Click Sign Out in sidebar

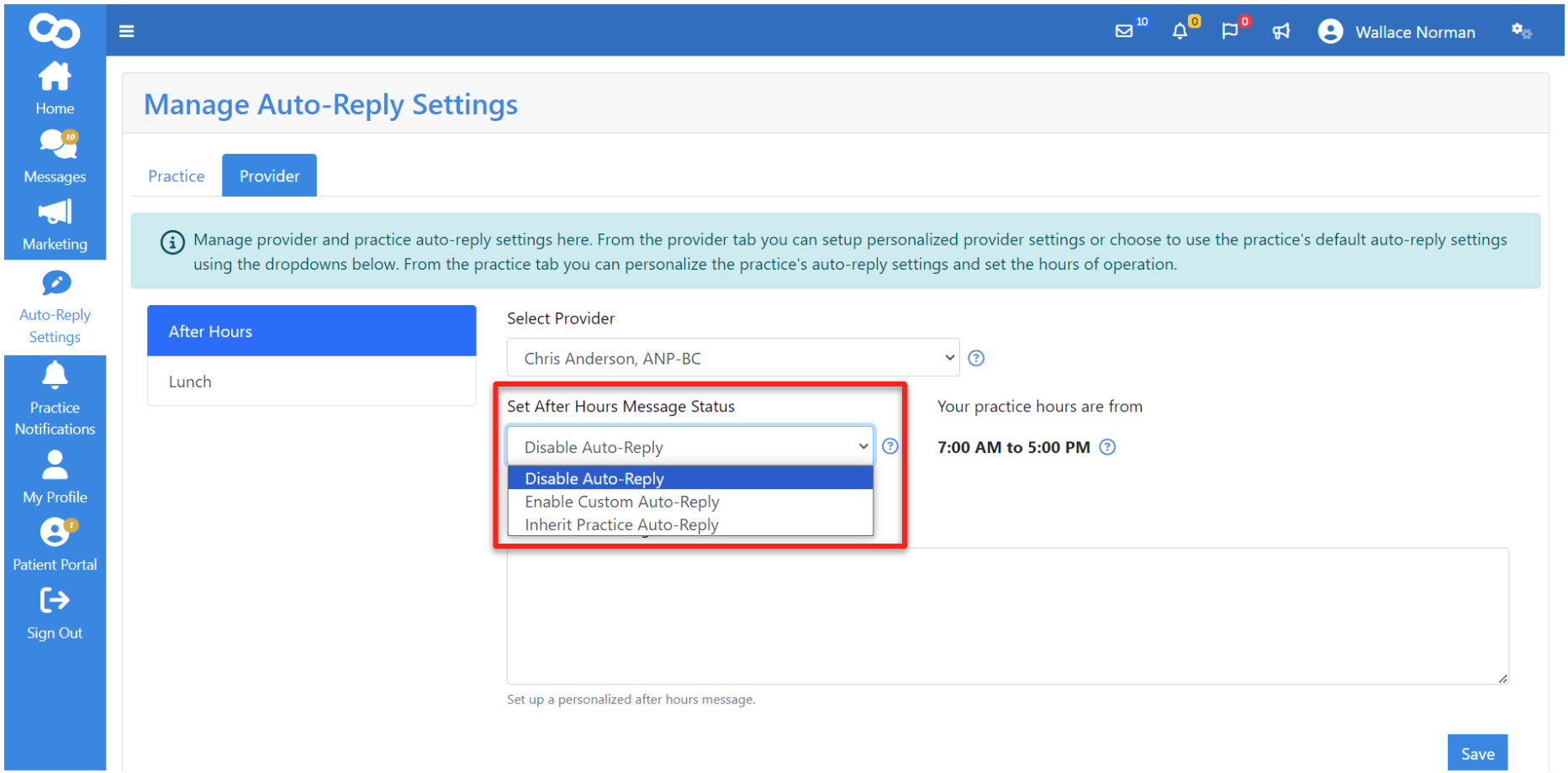(55, 614)
